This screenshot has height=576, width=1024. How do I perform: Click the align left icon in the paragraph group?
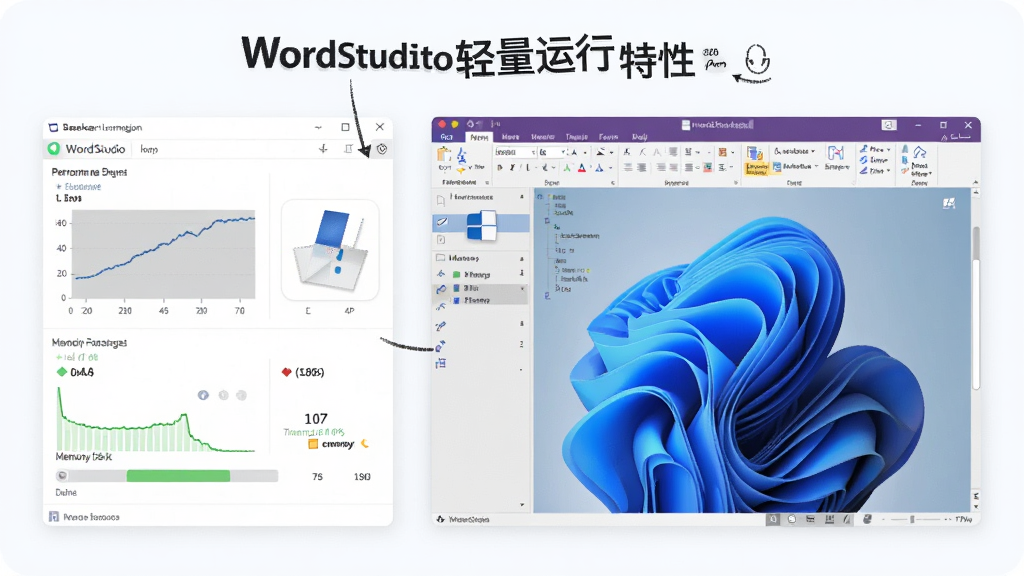coord(628,168)
